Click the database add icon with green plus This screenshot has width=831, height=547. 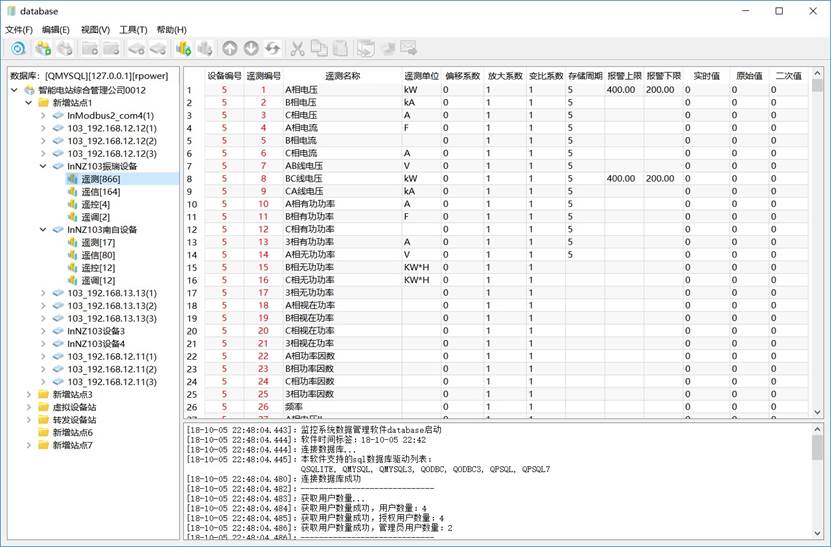(x=43, y=48)
